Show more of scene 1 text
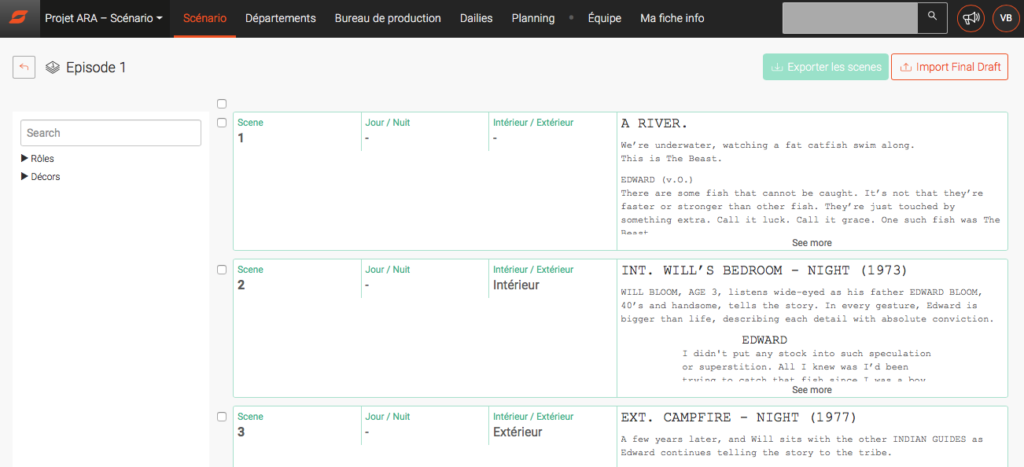 pos(811,243)
